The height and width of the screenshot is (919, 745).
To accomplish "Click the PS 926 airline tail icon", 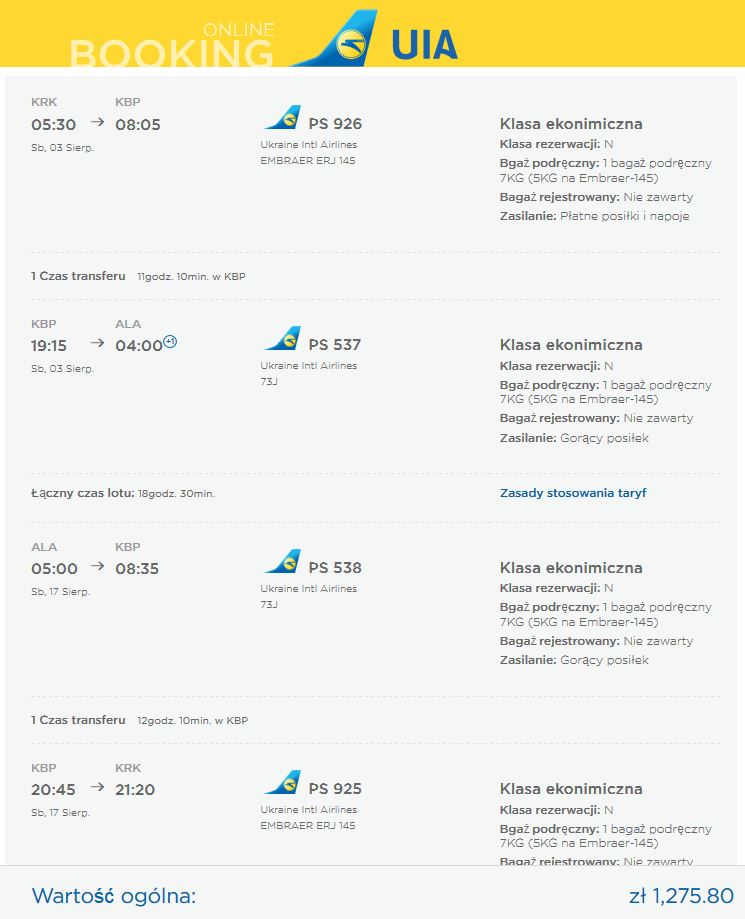I will [283, 117].
